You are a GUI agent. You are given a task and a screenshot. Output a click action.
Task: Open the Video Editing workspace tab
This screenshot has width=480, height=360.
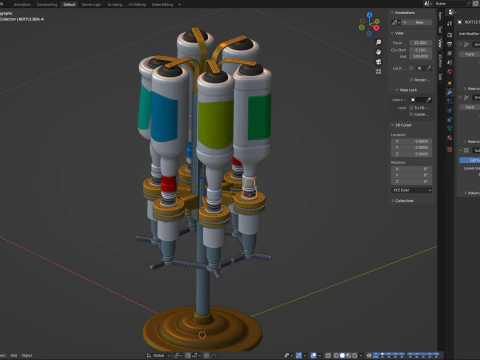[162, 4]
